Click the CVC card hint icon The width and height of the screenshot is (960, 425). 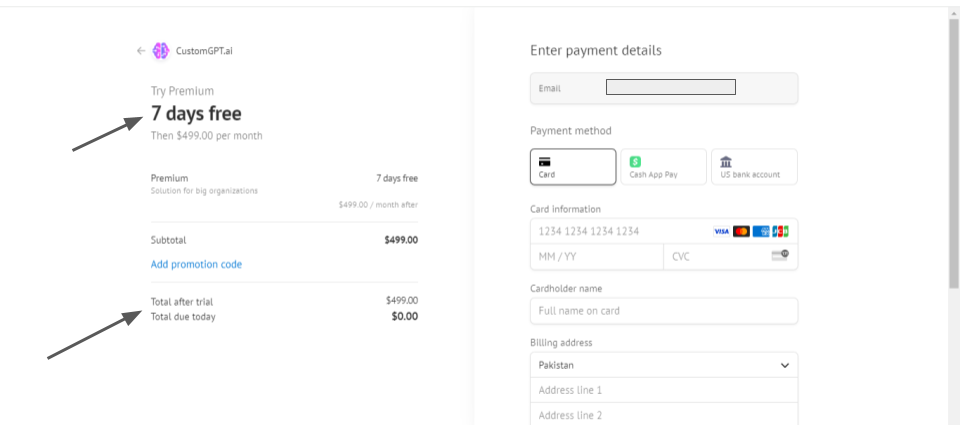780,256
